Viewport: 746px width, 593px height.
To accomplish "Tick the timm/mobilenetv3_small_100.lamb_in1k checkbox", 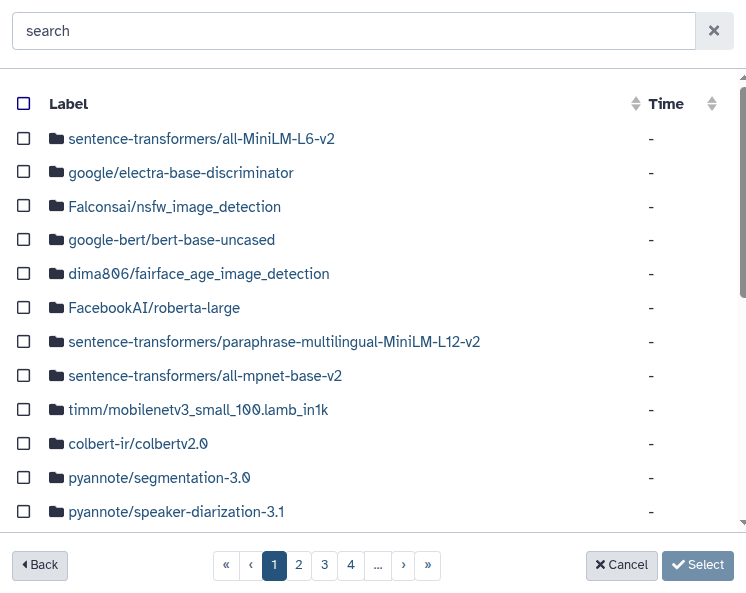I will tap(23, 410).
